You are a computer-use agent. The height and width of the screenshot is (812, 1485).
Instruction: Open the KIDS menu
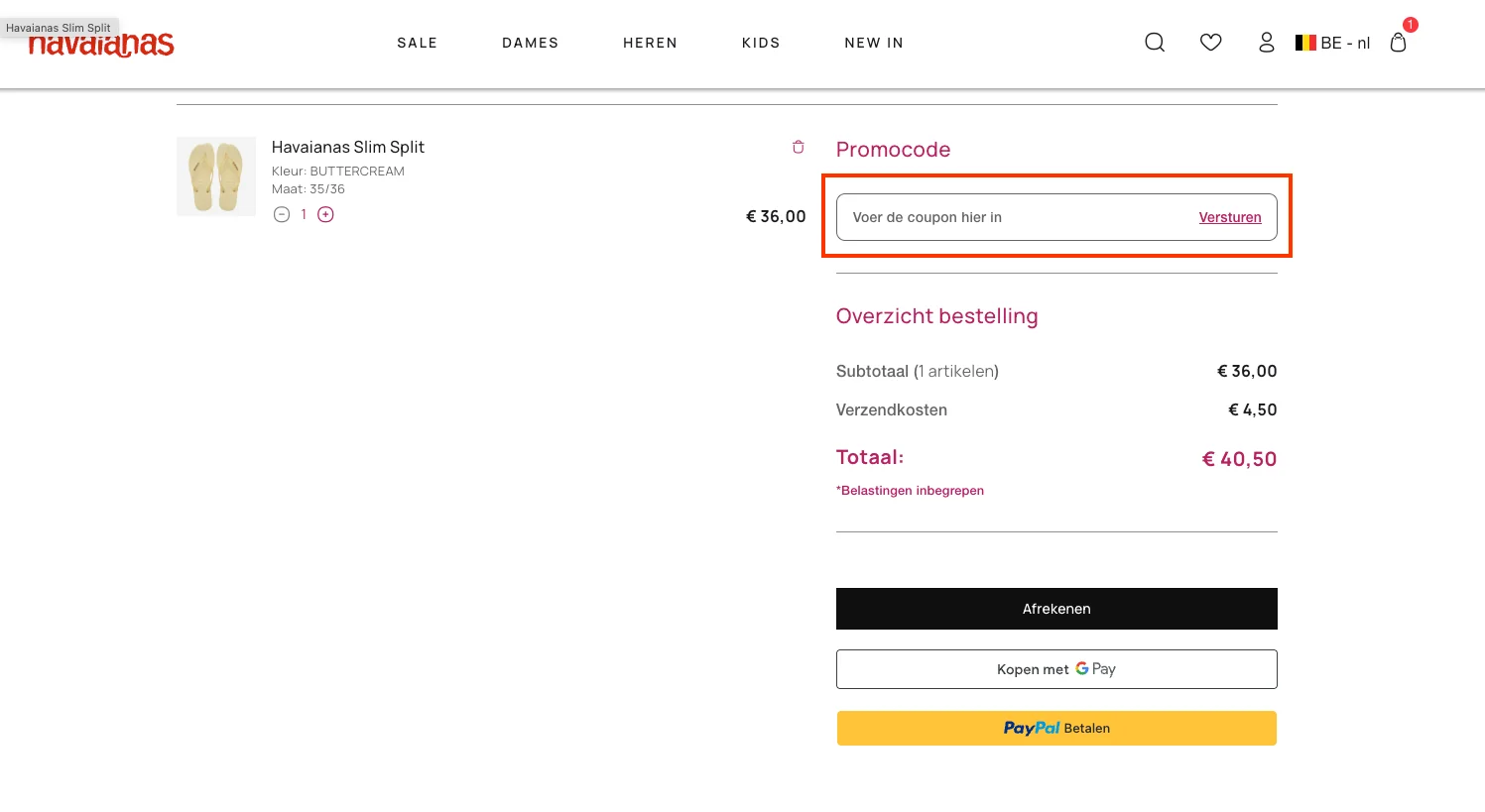pos(761,43)
